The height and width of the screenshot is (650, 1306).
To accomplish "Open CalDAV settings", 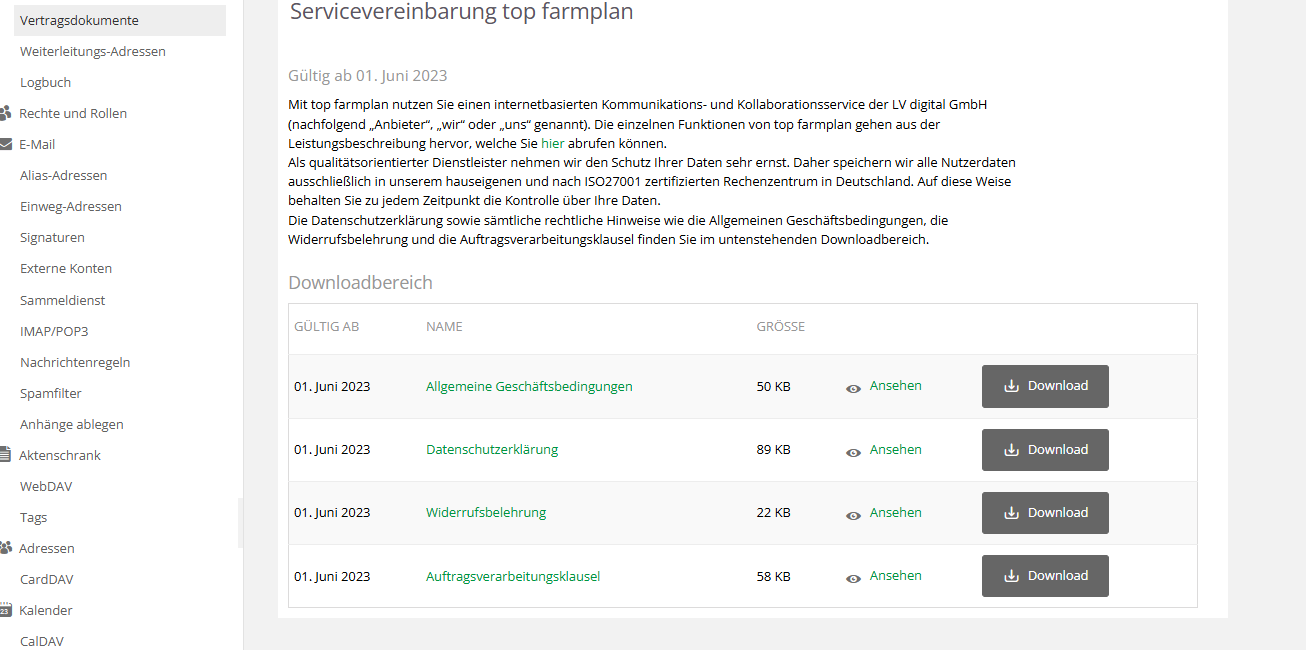I will coord(42,641).
